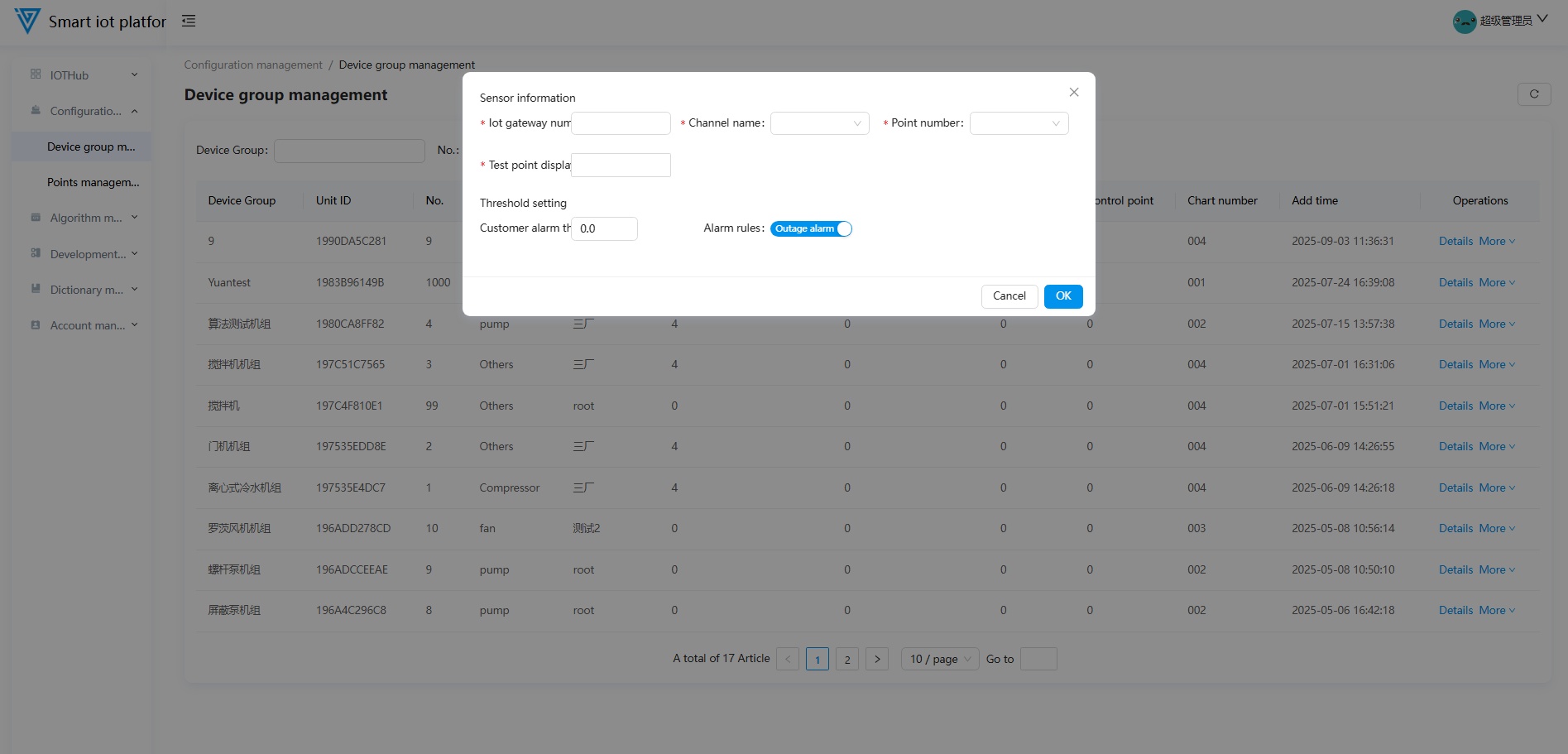Click the Smart iot platform logo

[27, 21]
